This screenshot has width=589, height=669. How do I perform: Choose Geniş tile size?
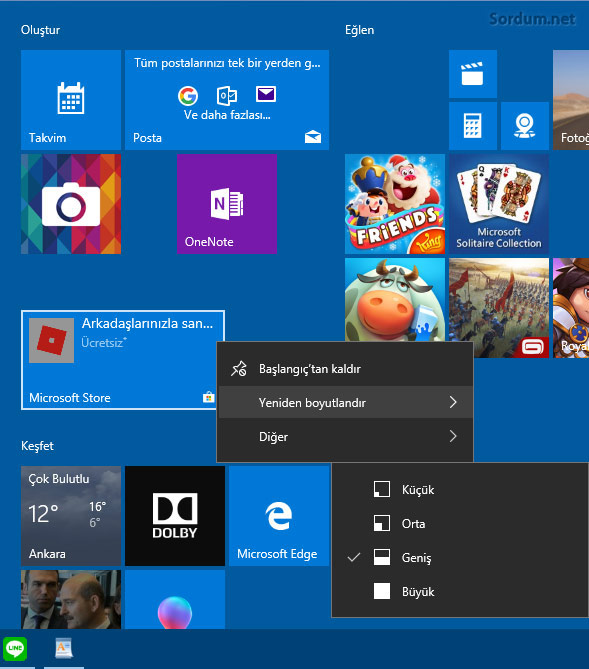click(461, 558)
